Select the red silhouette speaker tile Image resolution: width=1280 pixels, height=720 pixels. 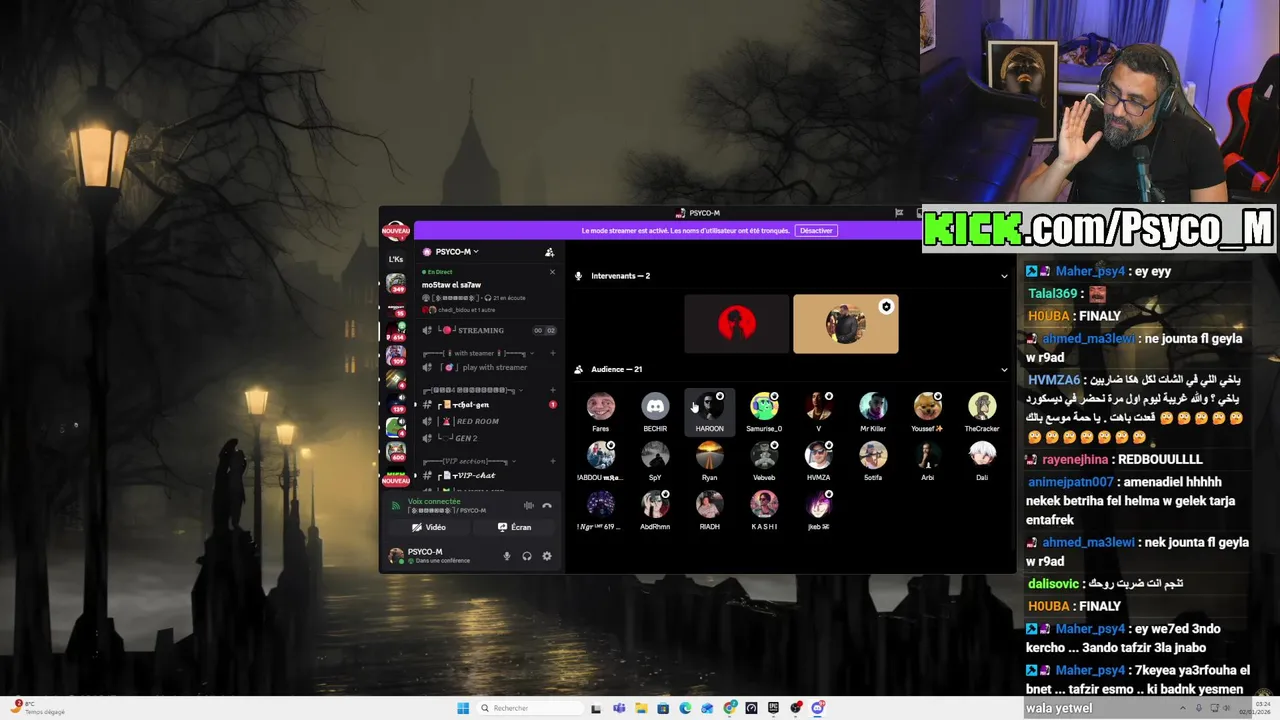coord(737,324)
